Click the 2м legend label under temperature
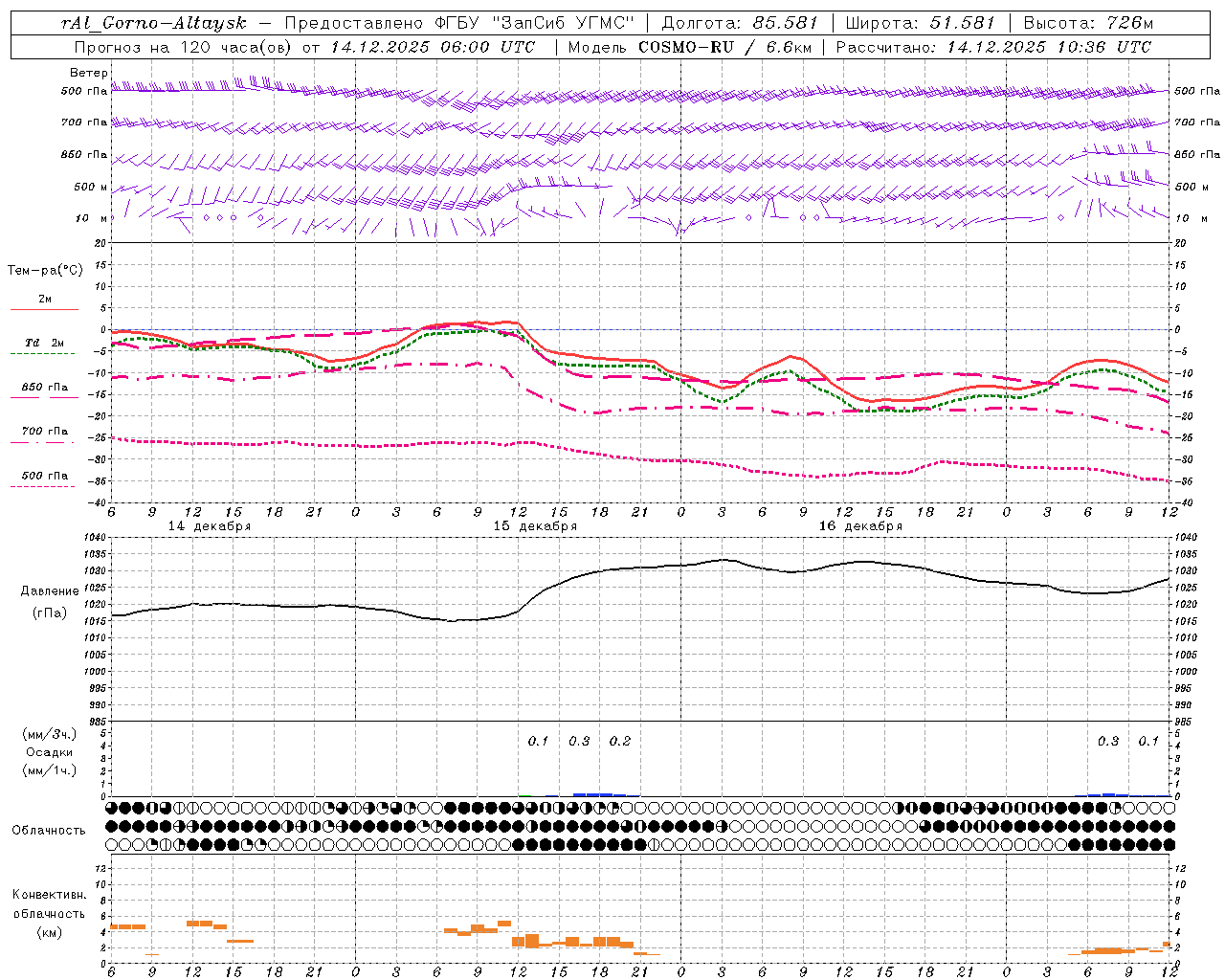 (45, 300)
